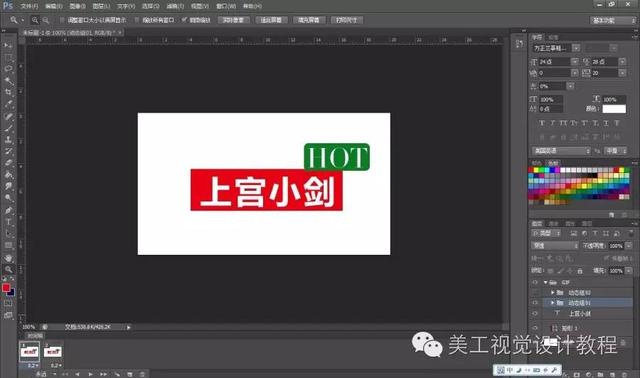Hide the 矩形 1 layer
Image resolution: width=640 pixels, height=378 pixels.
535,328
